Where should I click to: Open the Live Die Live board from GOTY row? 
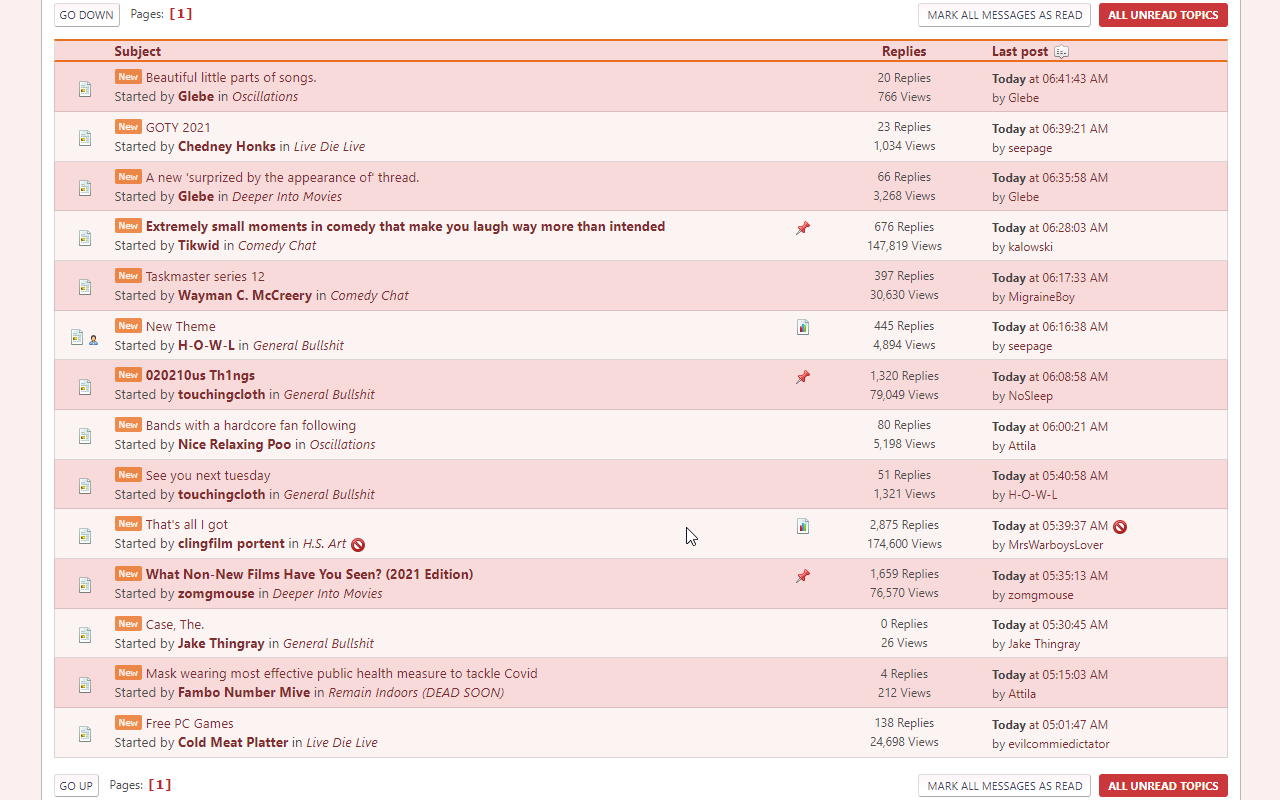[x=329, y=147]
